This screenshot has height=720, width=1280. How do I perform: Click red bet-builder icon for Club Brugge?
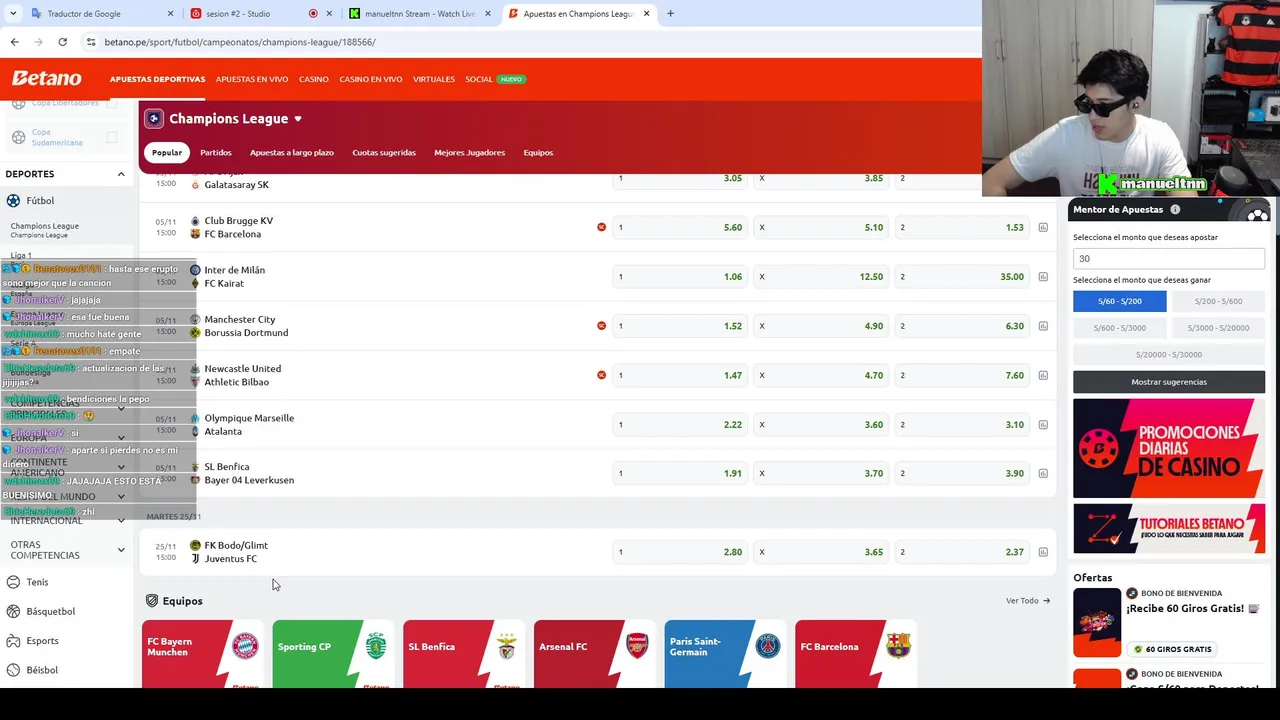[601, 227]
